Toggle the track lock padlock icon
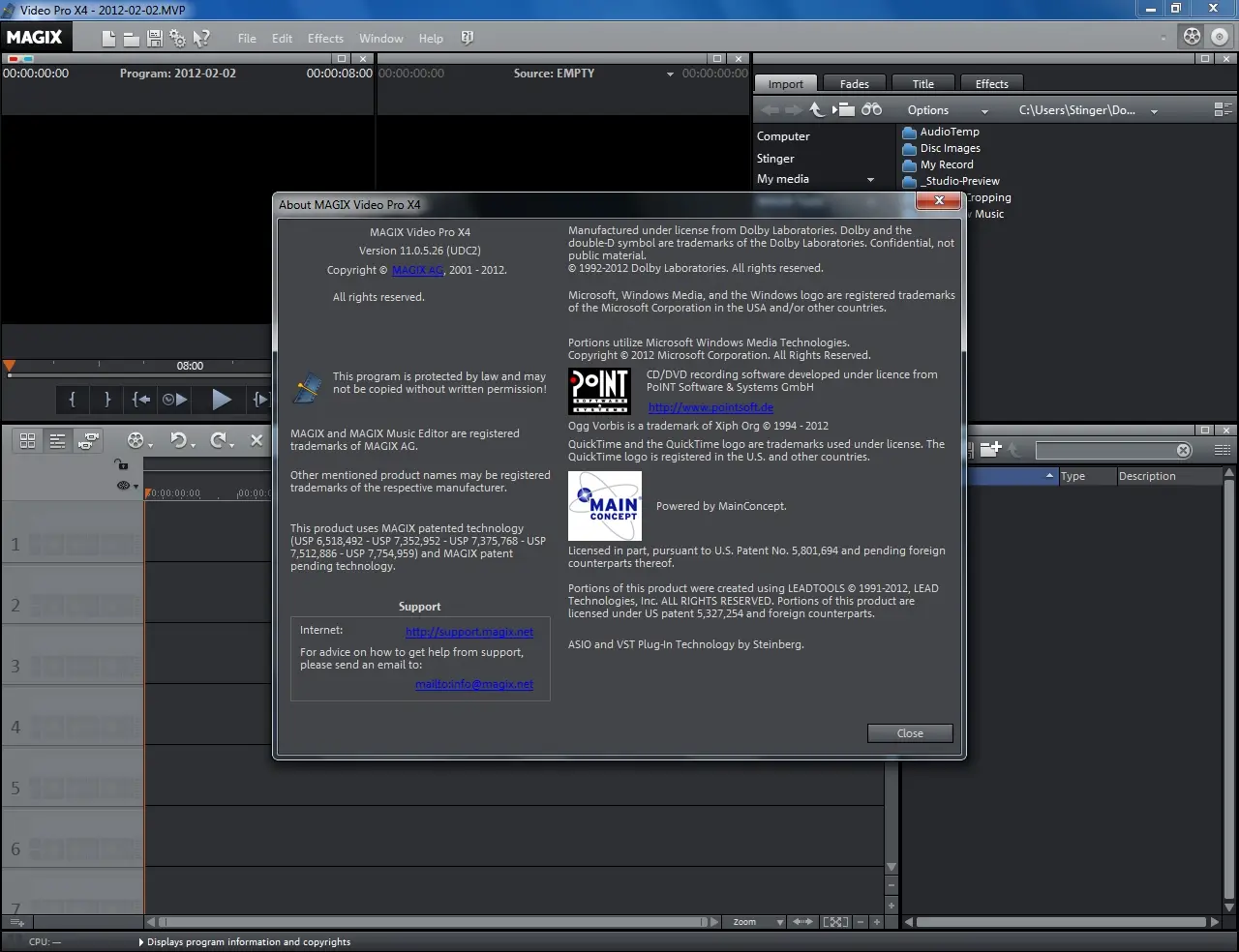 pyautogui.click(x=121, y=464)
